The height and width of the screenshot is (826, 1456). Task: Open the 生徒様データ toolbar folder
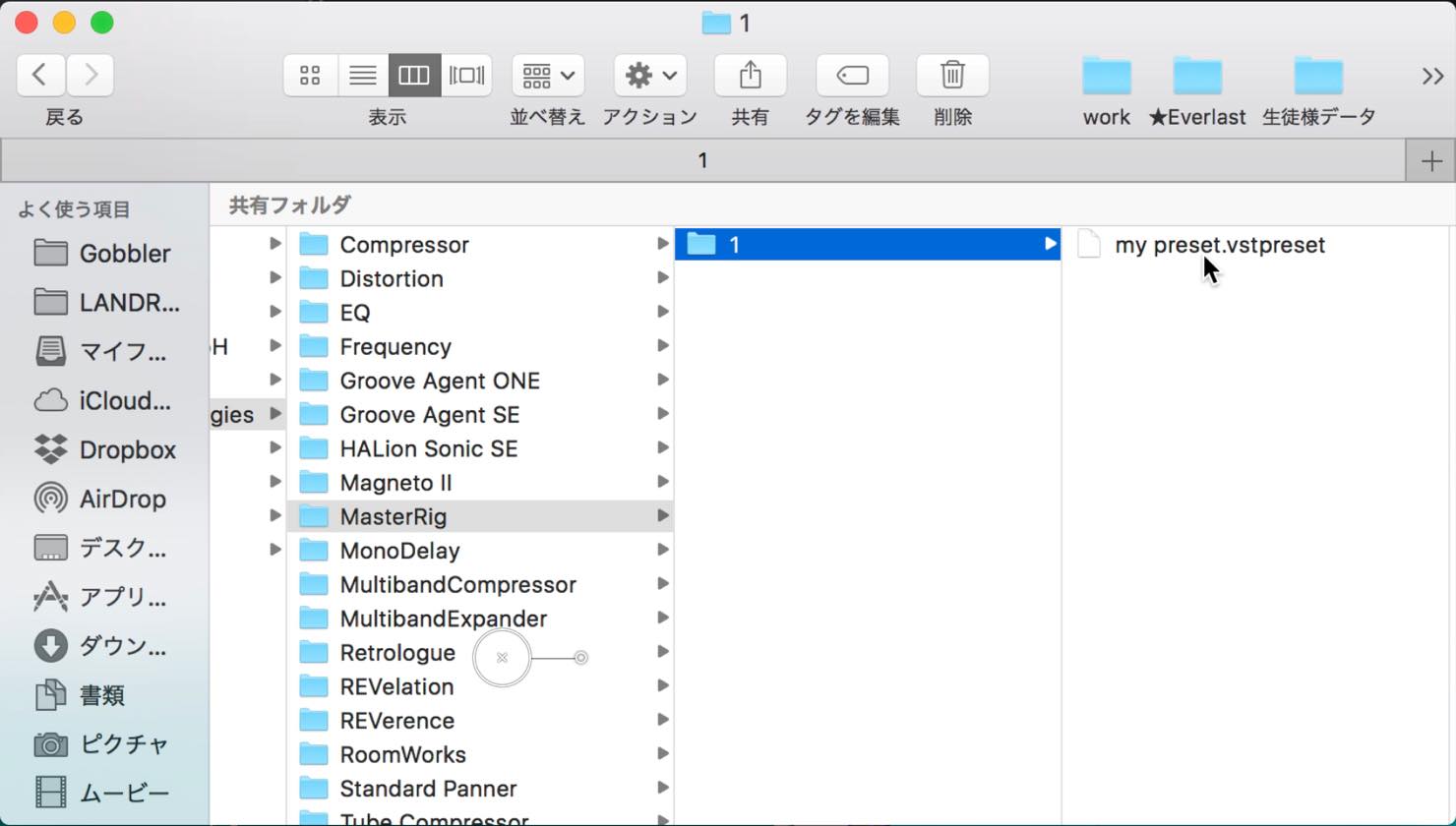point(1318,90)
